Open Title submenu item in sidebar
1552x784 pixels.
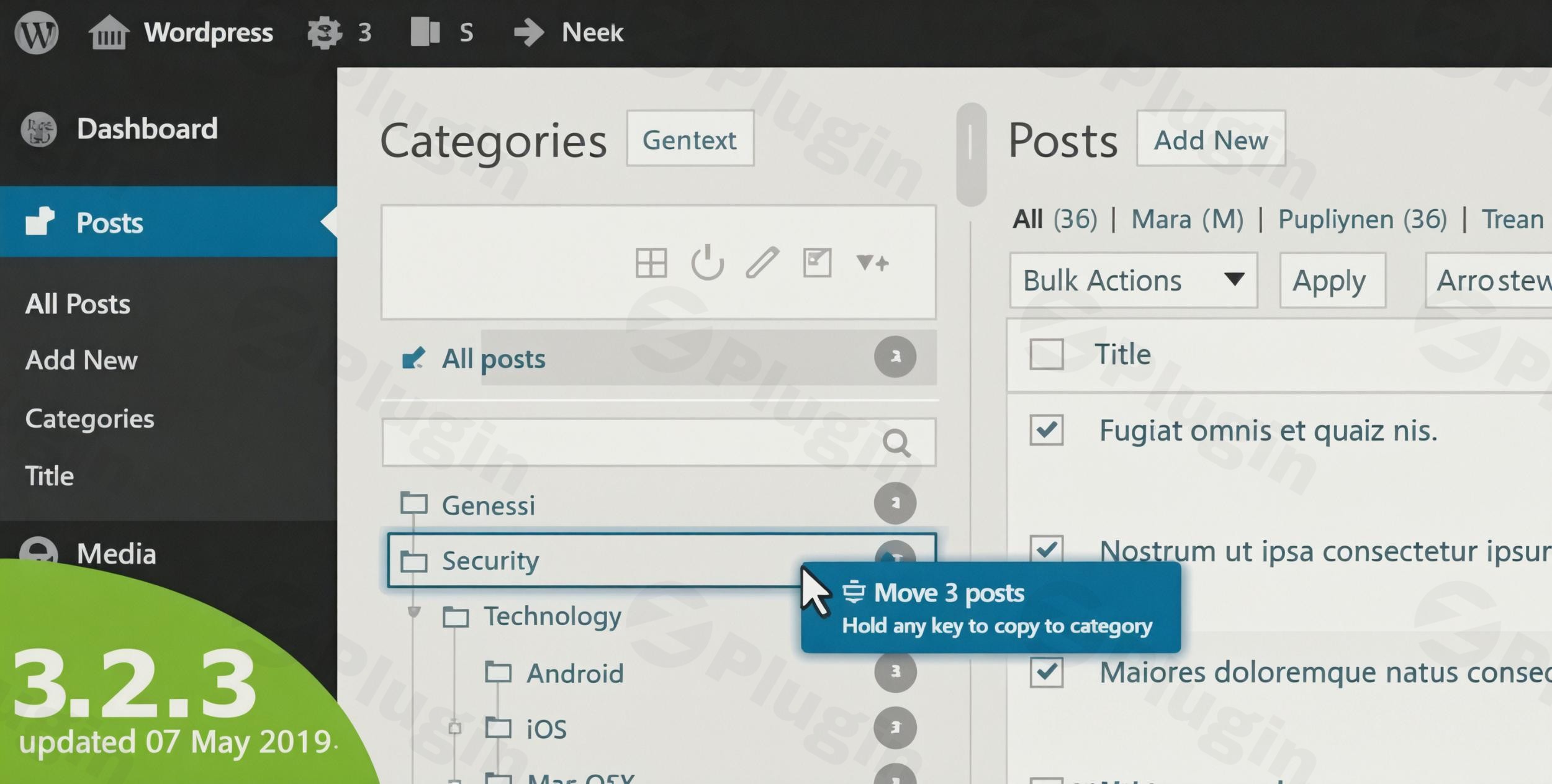click(50, 476)
